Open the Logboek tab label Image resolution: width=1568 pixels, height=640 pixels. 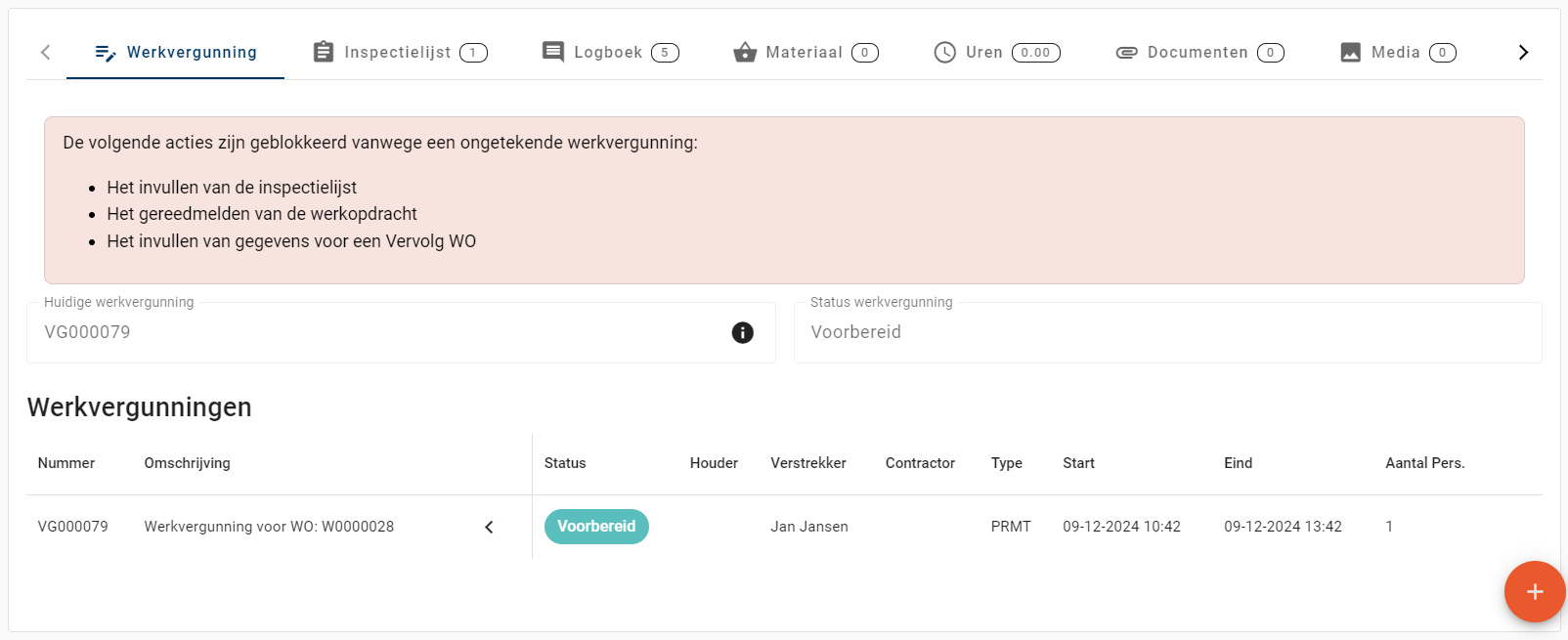tap(608, 53)
